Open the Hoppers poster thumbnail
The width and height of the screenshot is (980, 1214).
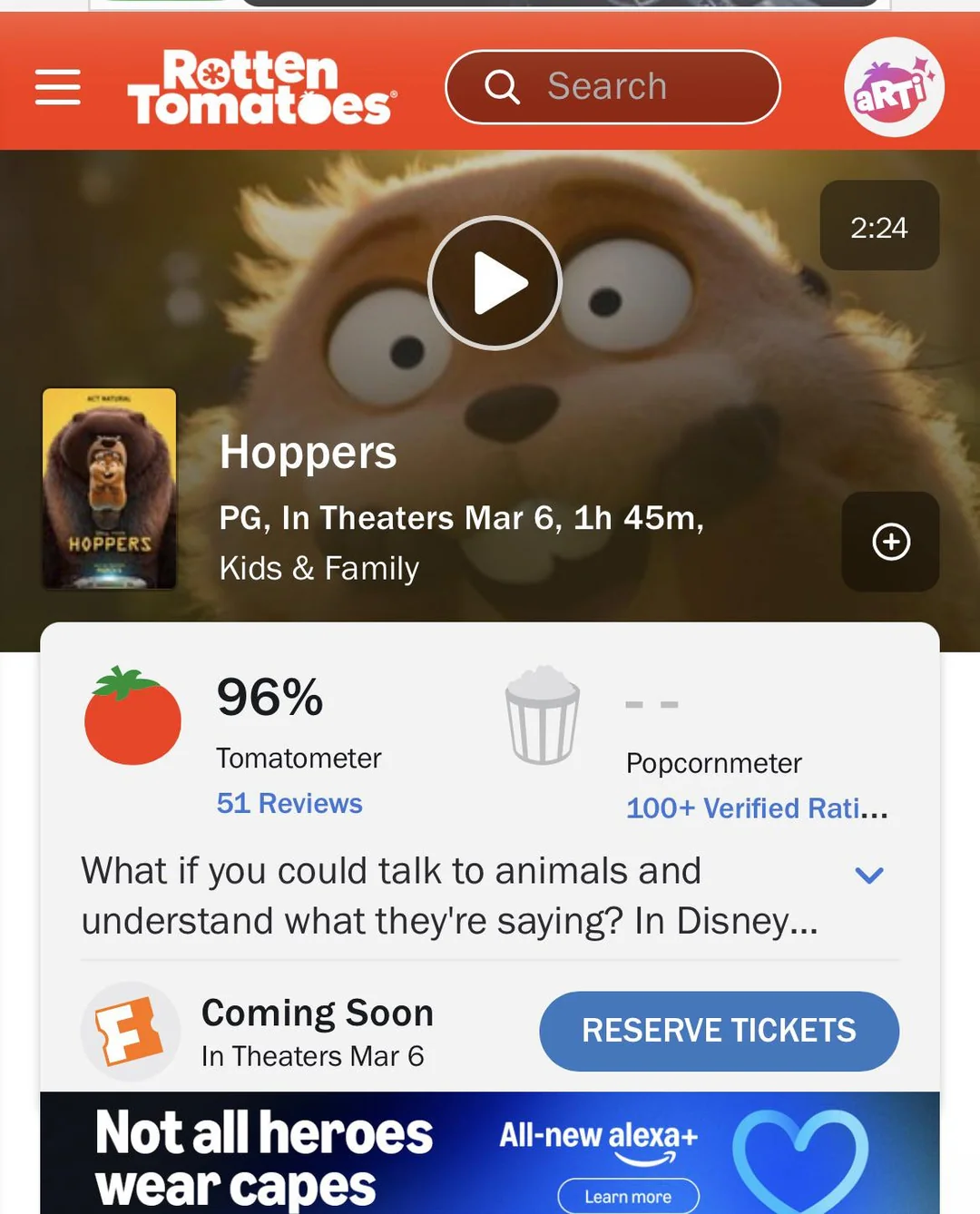tap(109, 489)
